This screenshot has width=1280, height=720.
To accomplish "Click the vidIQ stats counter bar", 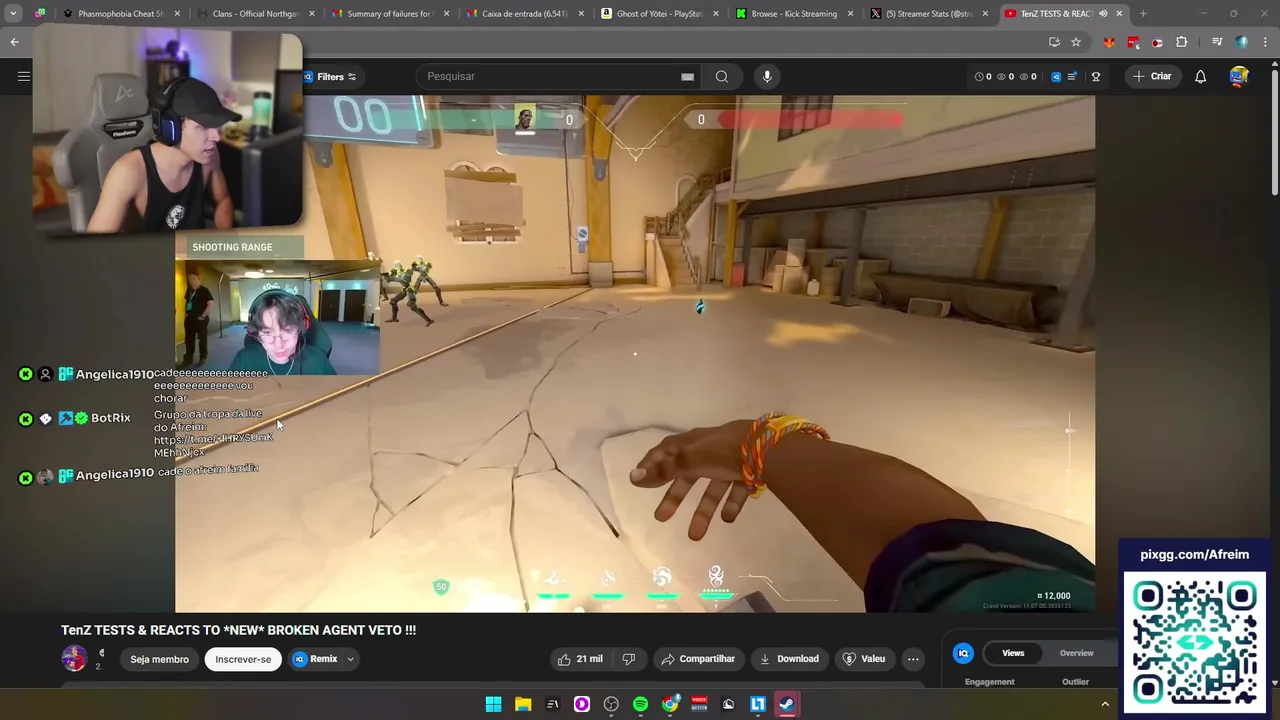I will coord(1006,76).
